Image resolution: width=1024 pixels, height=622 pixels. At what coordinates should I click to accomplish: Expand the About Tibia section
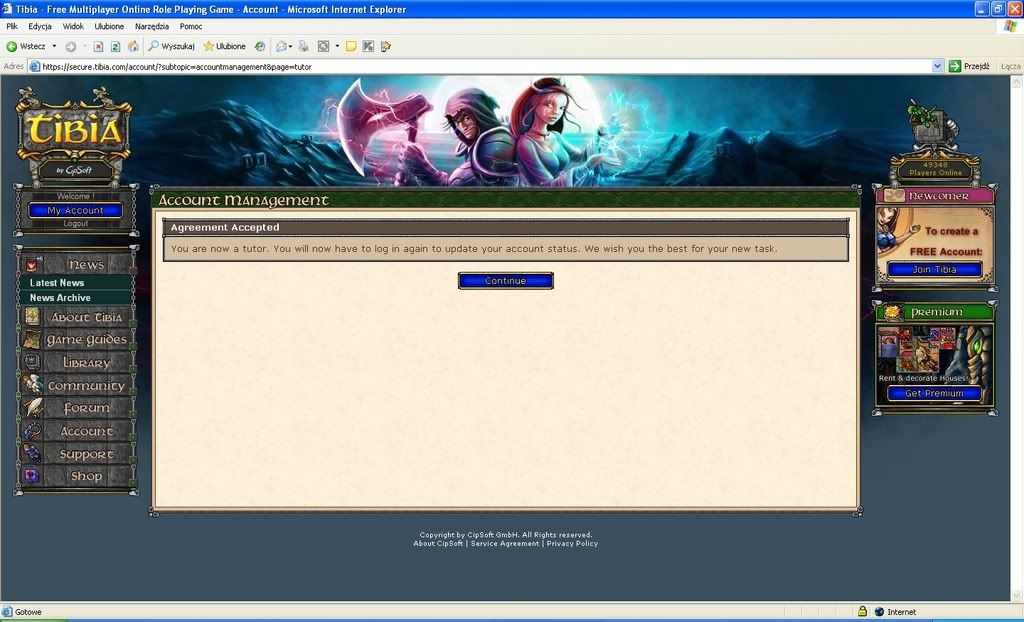[x=76, y=317]
